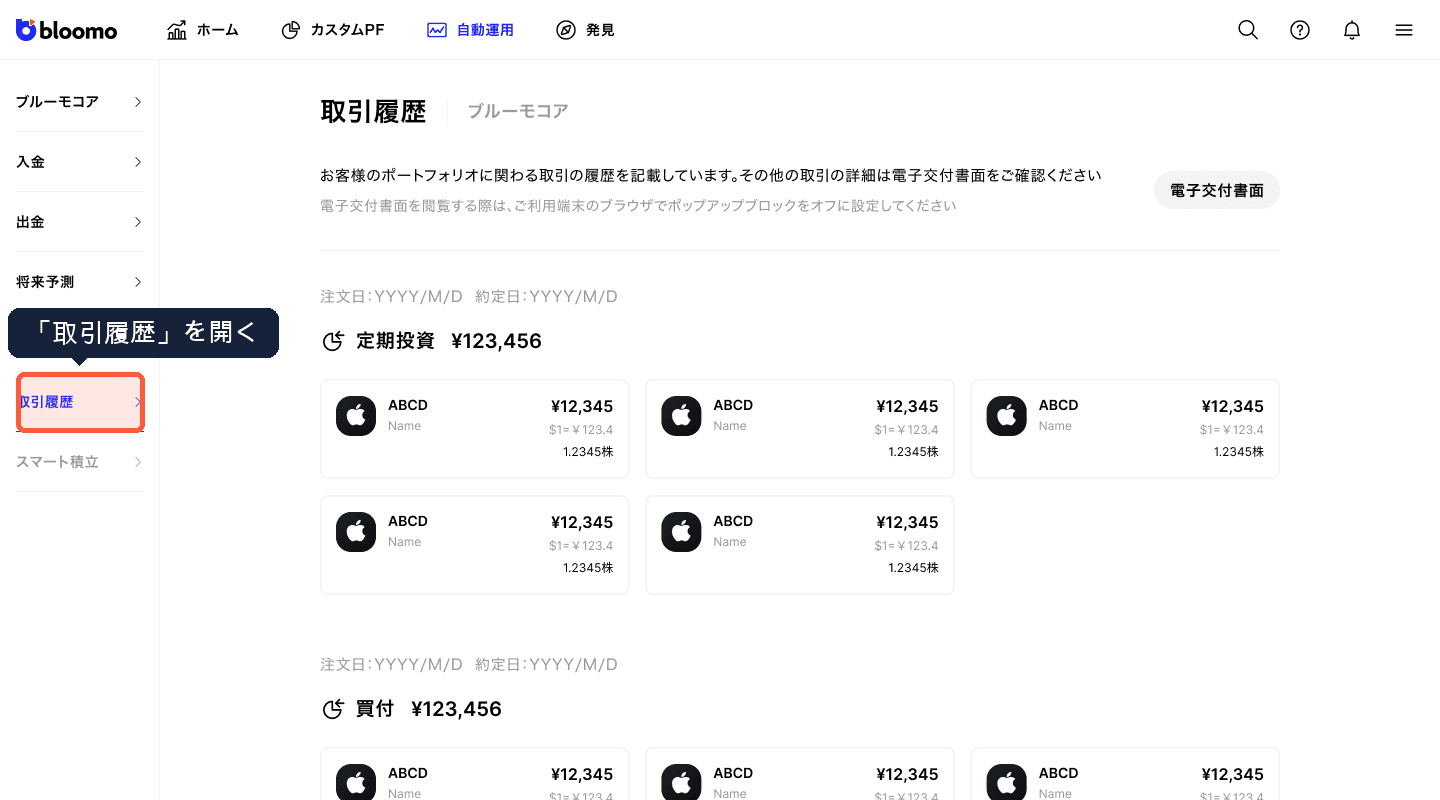Open カスタムPF in top navigation
This screenshot has height=800, width=1440.
click(333, 30)
